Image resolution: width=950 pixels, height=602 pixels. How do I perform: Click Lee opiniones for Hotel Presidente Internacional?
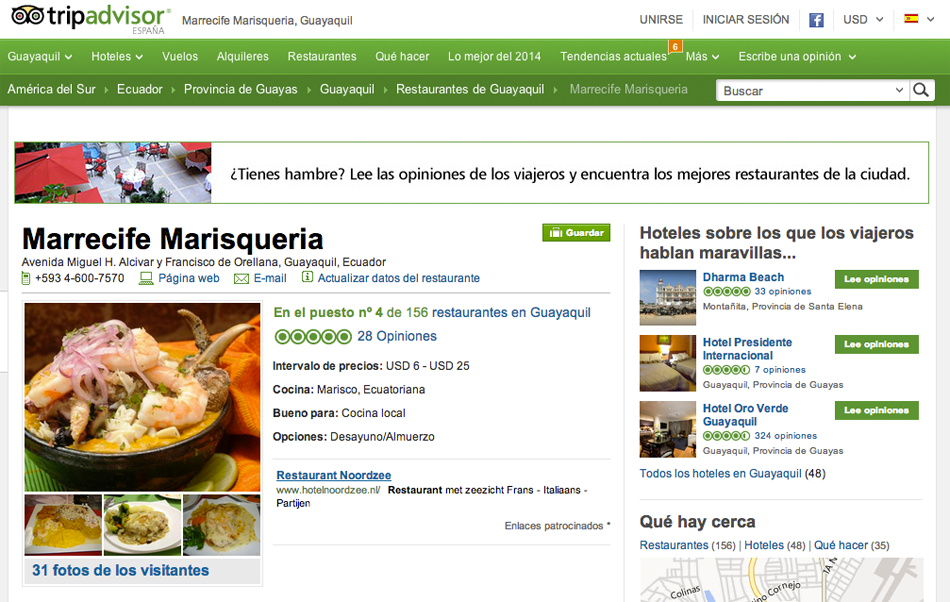(x=877, y=344)
